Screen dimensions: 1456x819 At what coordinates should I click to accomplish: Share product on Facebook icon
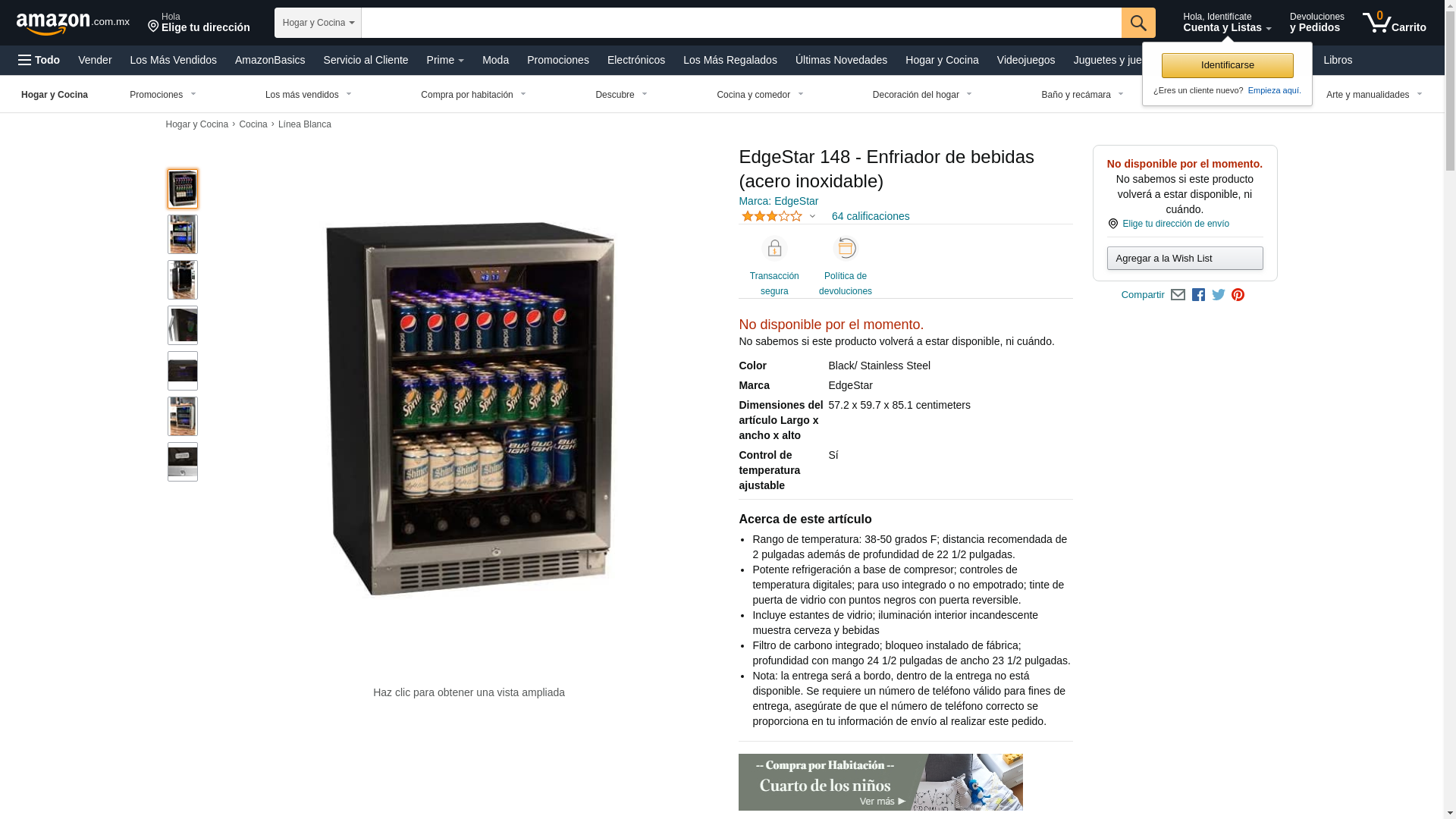coord(1198,295)
